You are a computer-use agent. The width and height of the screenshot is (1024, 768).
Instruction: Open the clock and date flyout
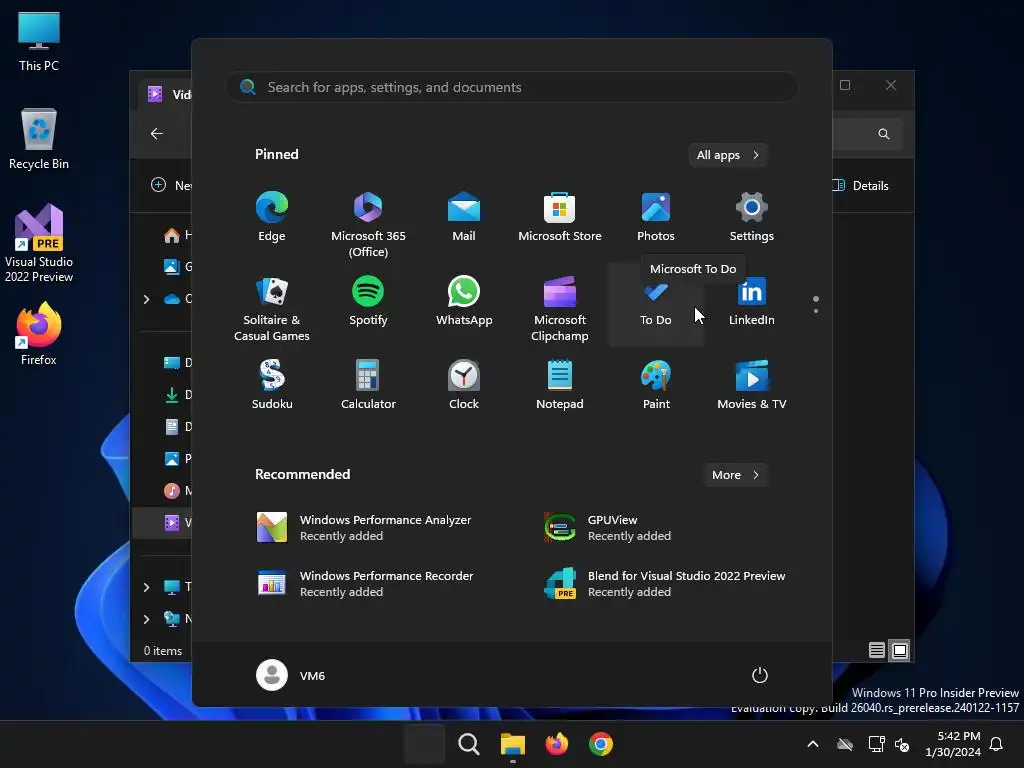click(953, 744)
